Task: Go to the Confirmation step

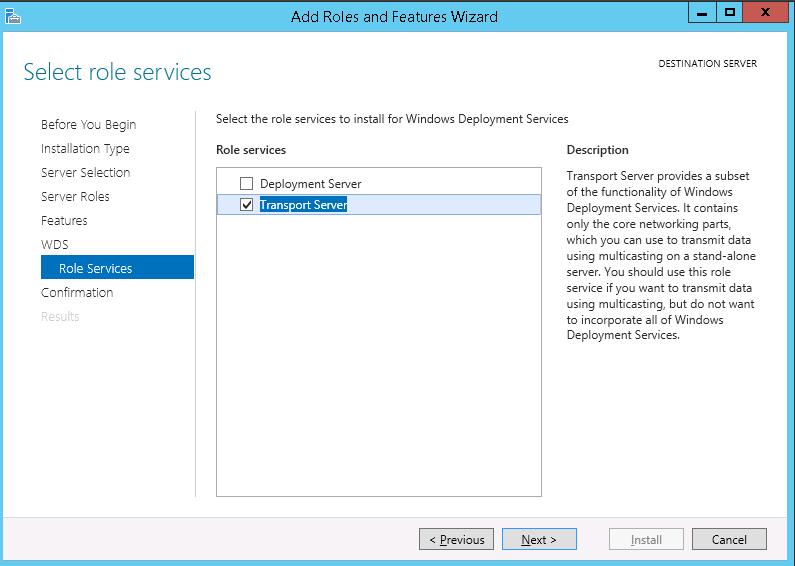Action: pos(77,293)
